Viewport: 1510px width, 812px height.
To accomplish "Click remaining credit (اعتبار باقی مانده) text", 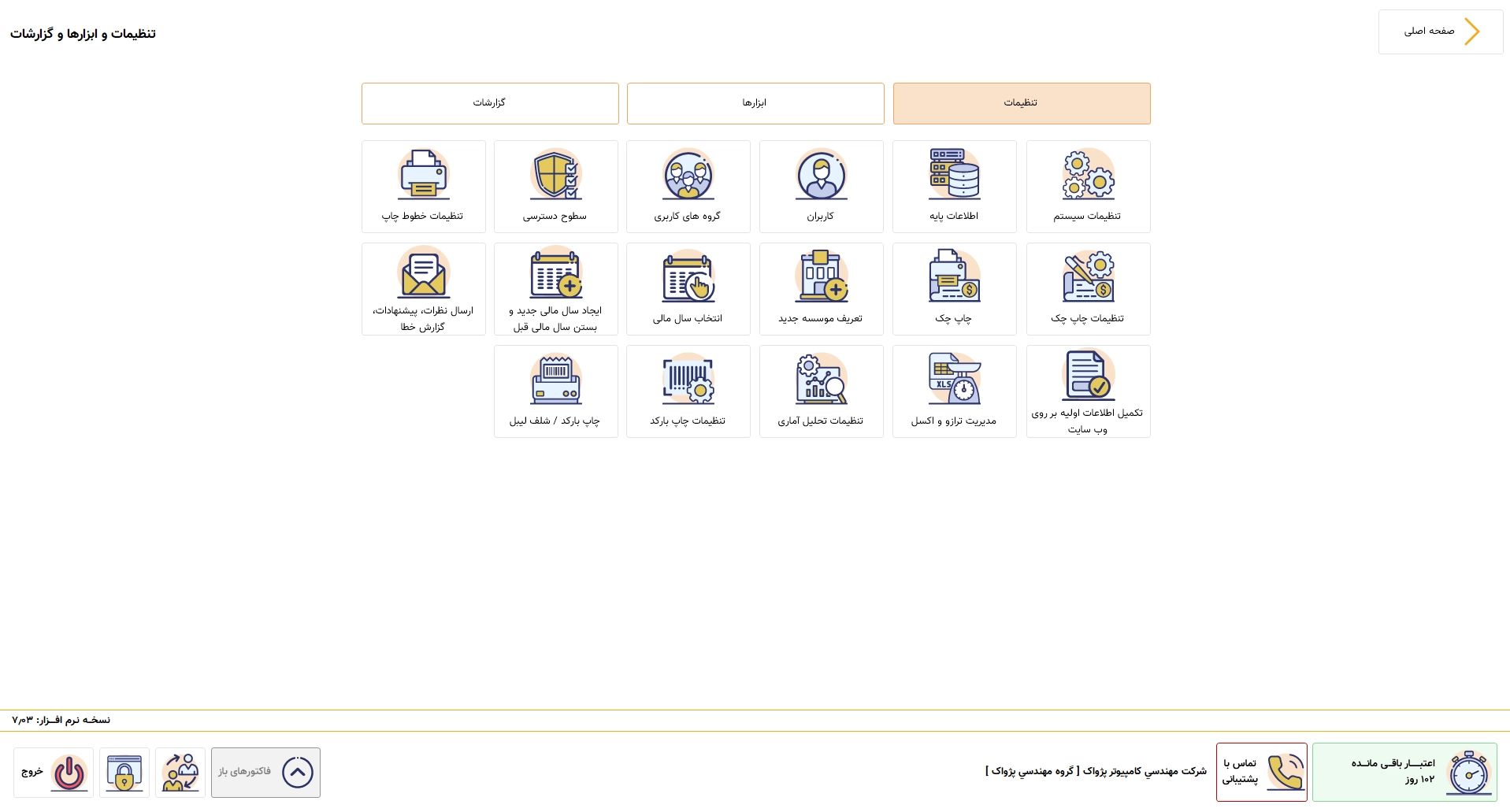I will [x=1393, y=763].
